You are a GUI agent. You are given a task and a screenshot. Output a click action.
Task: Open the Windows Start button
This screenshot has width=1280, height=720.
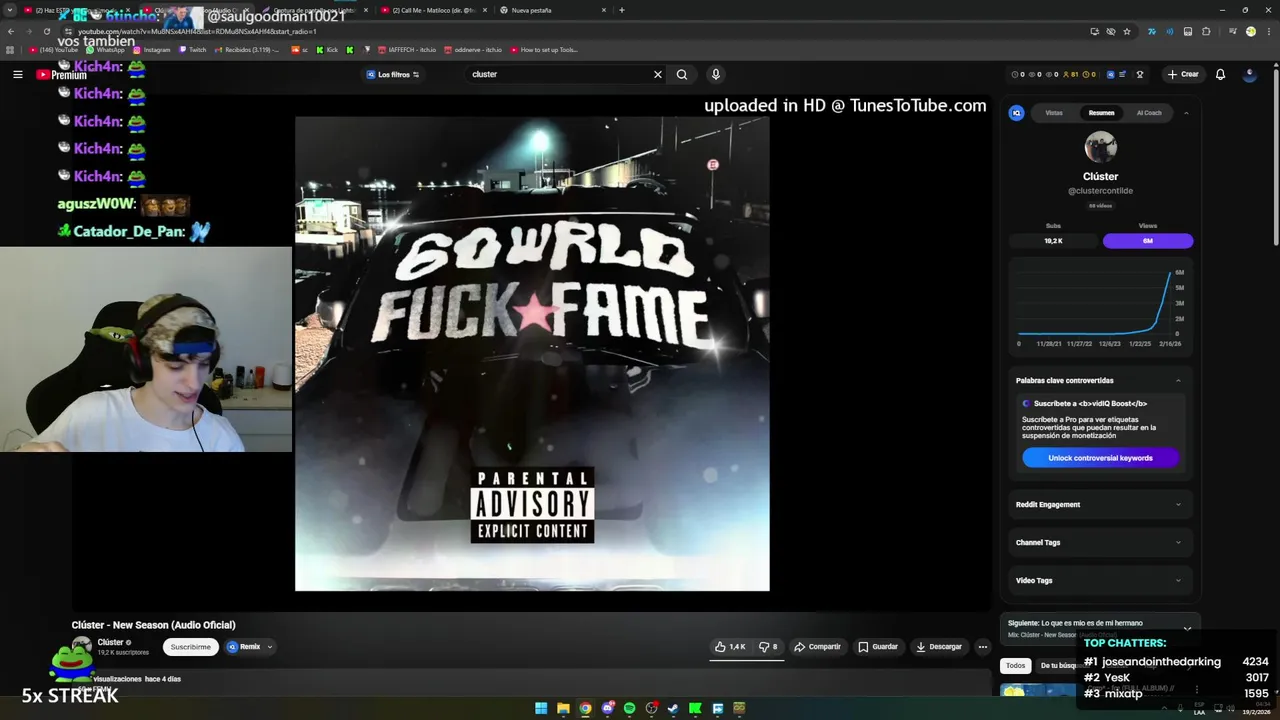point(541,708)
